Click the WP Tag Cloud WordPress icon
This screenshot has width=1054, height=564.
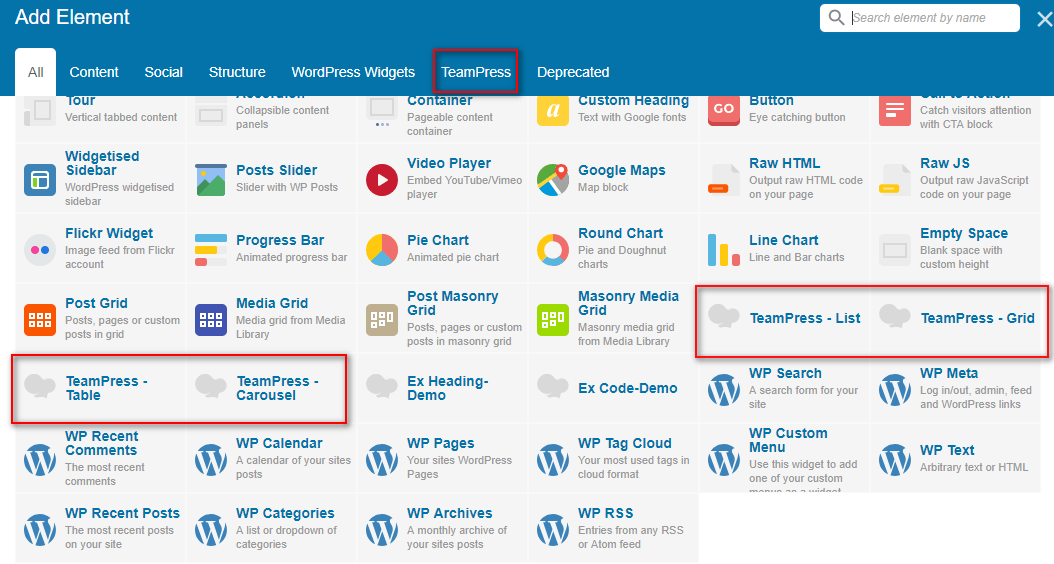(553, 459)
